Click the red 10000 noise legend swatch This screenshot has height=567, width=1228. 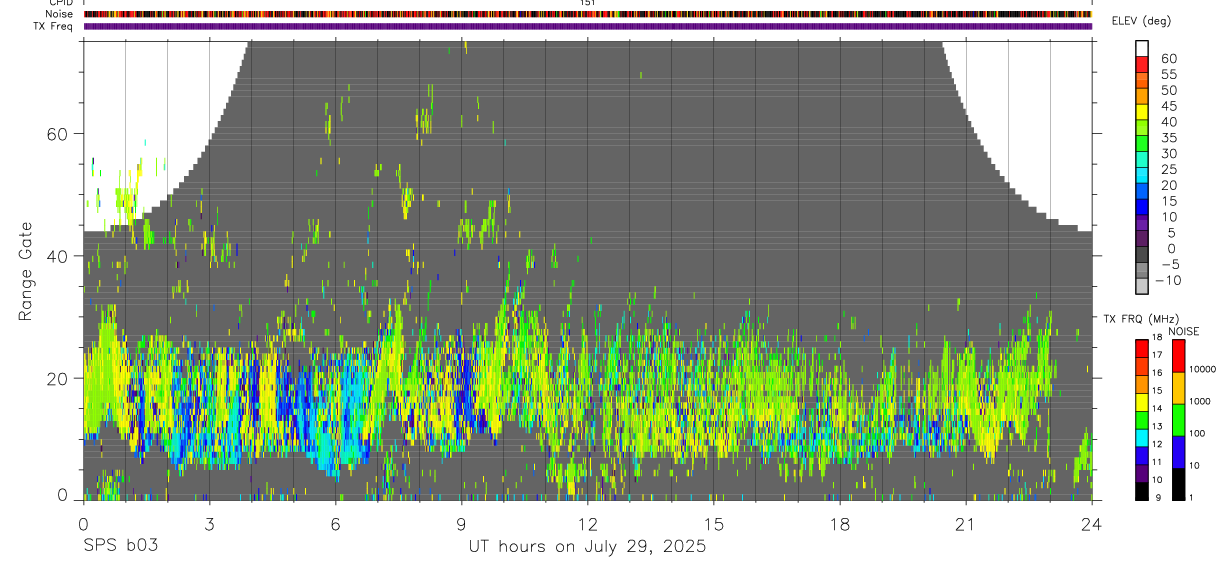pos(1178,356)
